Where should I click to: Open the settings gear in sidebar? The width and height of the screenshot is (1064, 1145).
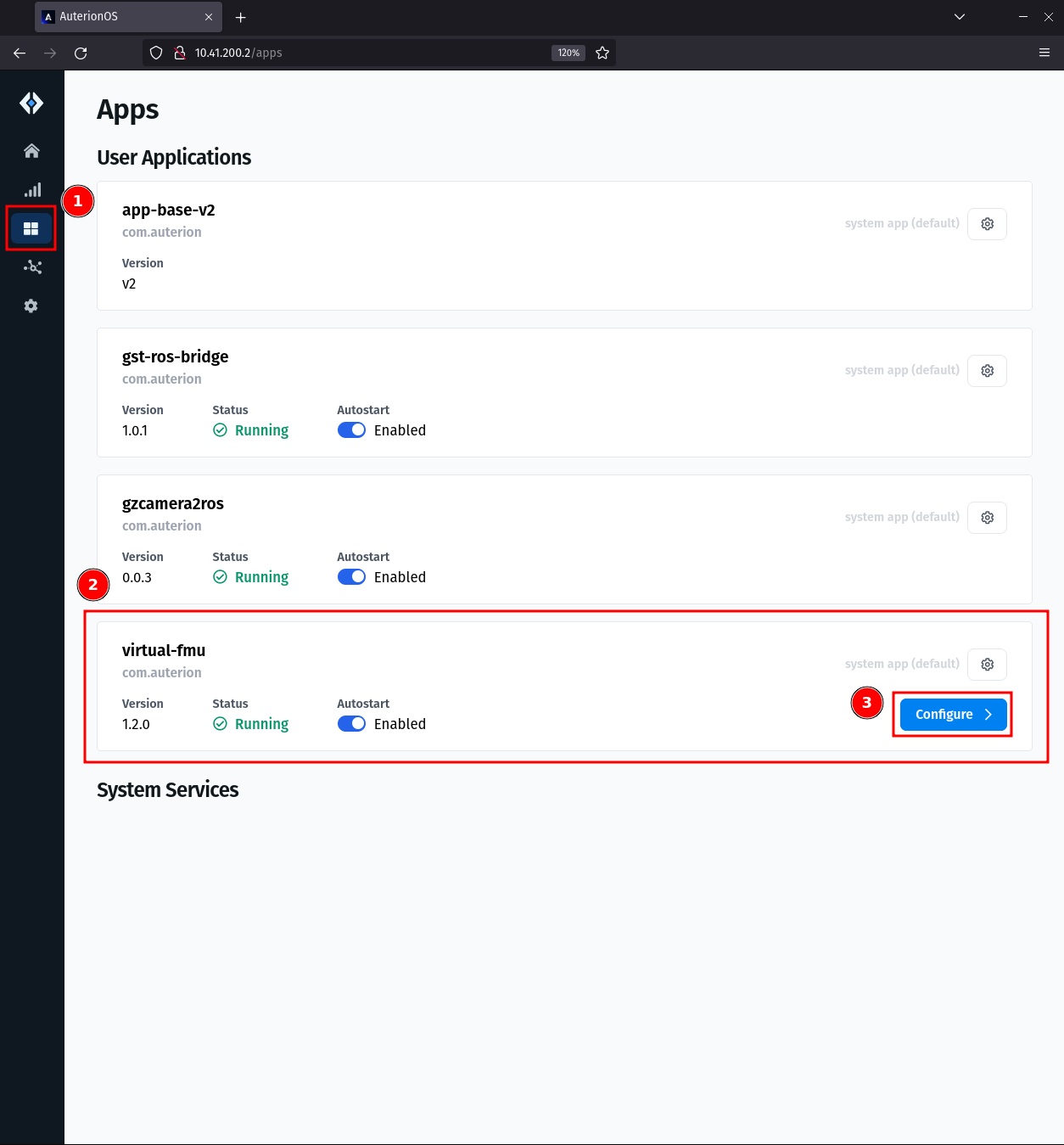(31, 306)
